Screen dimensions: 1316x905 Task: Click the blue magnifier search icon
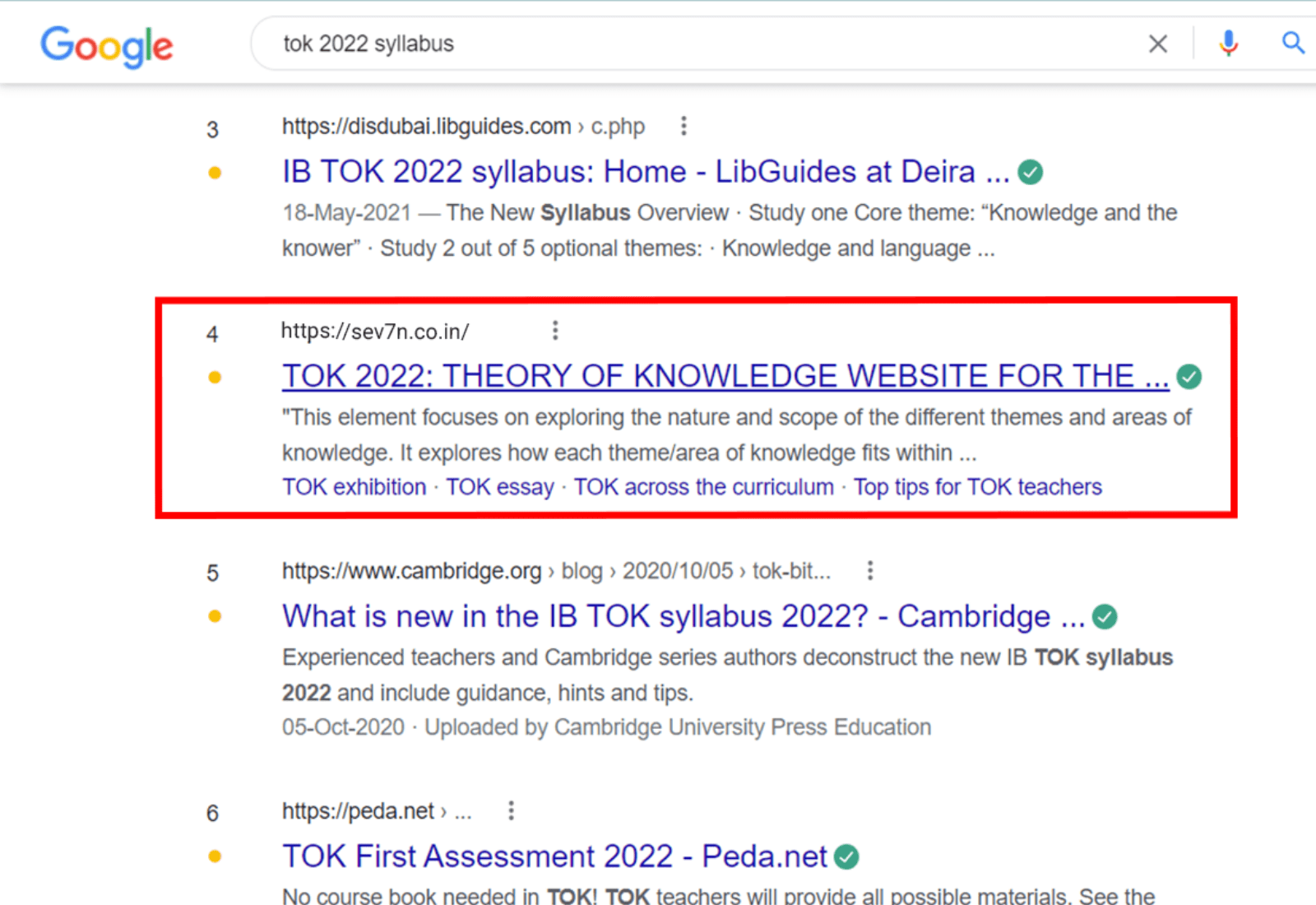(1293, 43)
